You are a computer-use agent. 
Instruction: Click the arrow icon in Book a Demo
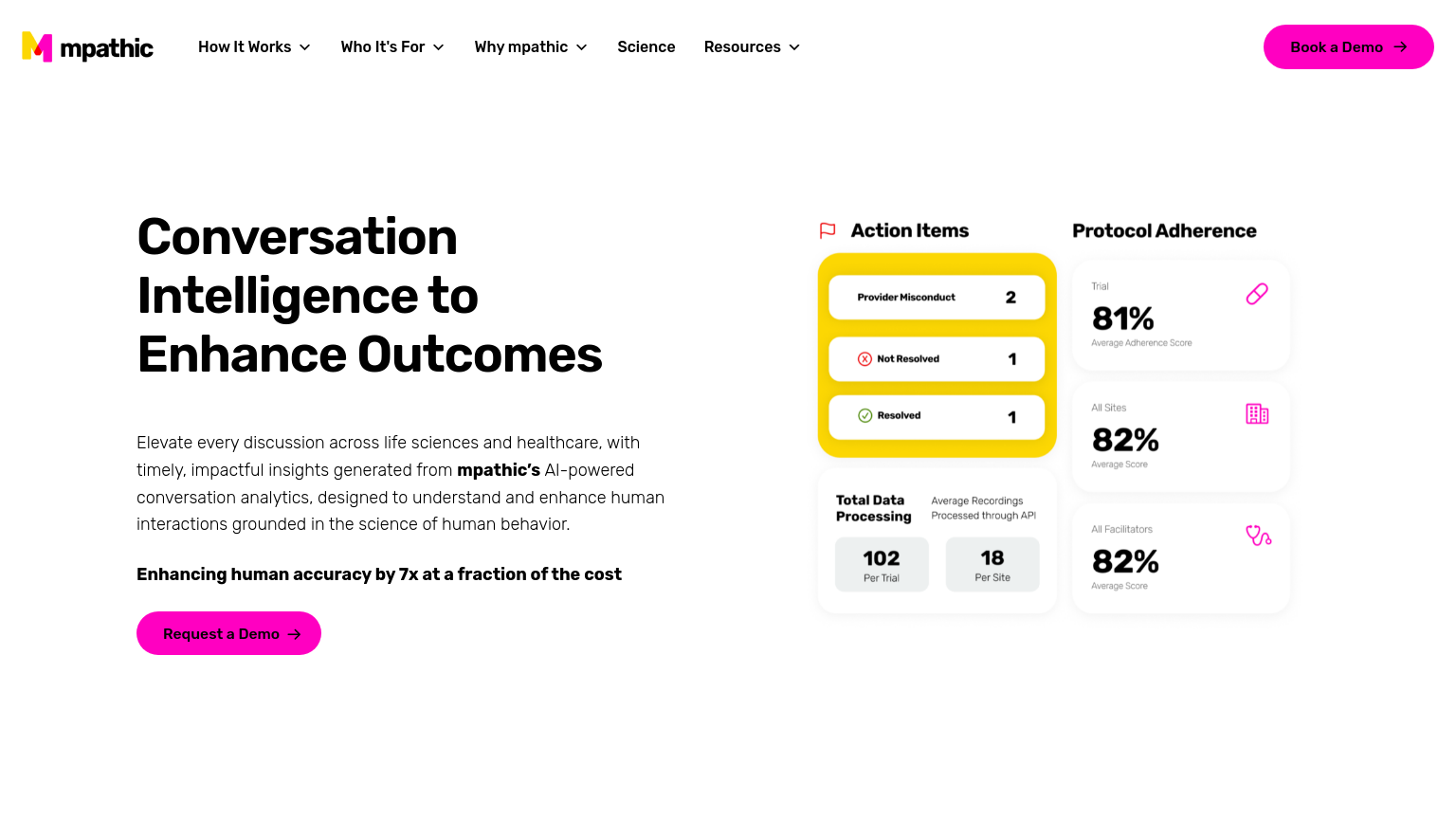click(1401, 47)
